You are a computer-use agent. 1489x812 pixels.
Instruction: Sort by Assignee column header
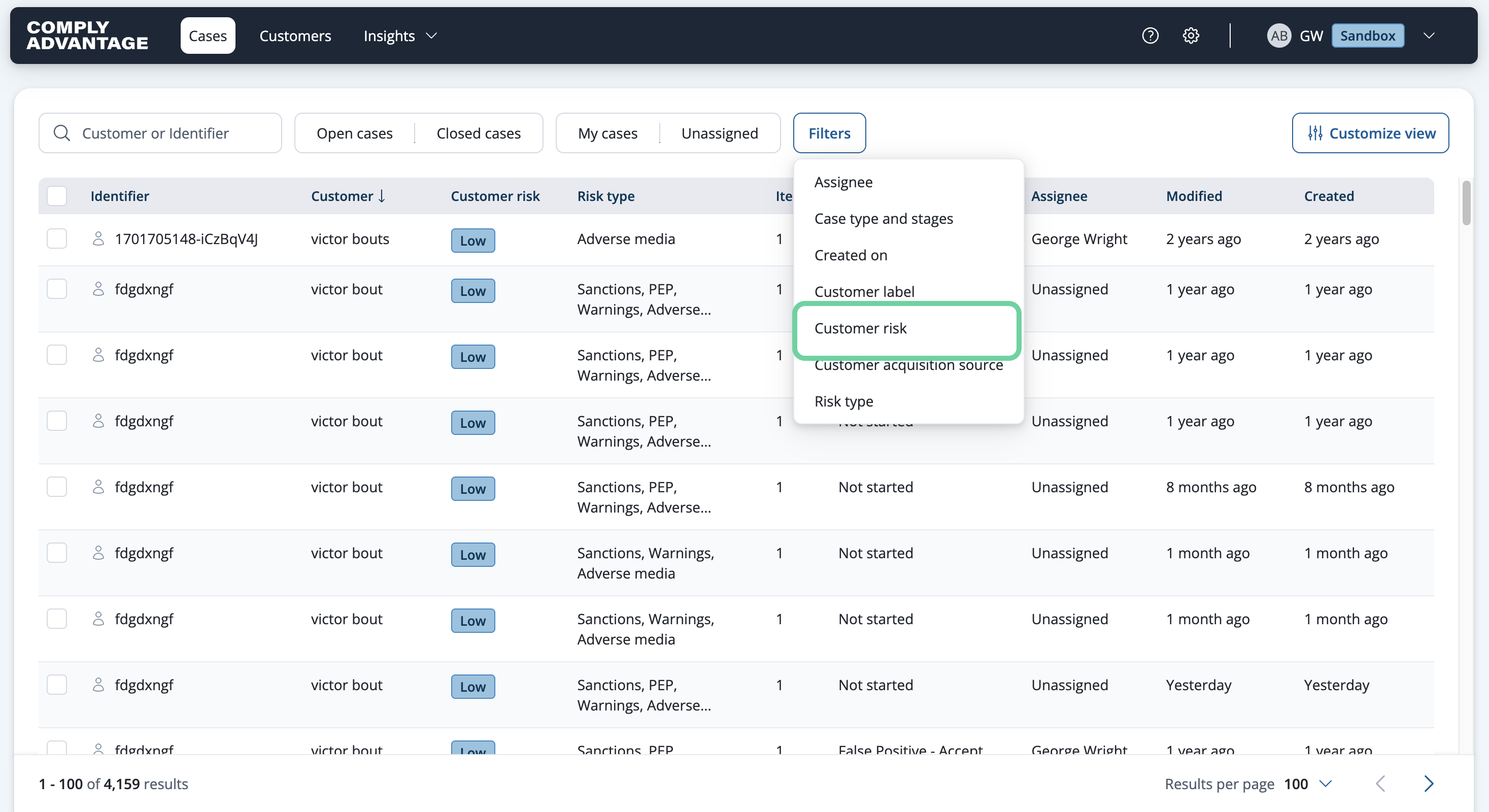pos(1059,196)
